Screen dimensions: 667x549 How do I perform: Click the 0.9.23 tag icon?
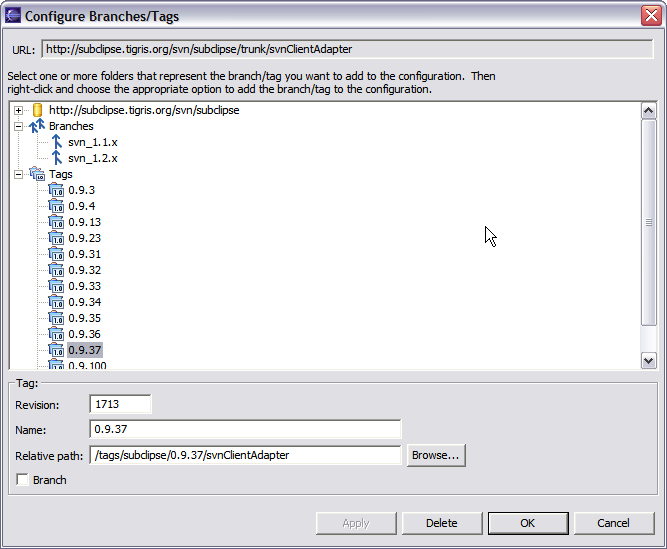56,238
